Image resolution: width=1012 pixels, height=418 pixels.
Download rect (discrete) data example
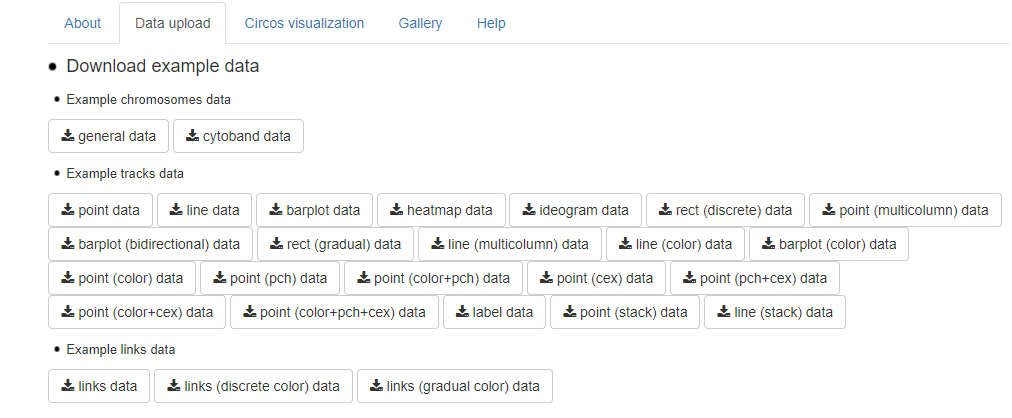725,210
